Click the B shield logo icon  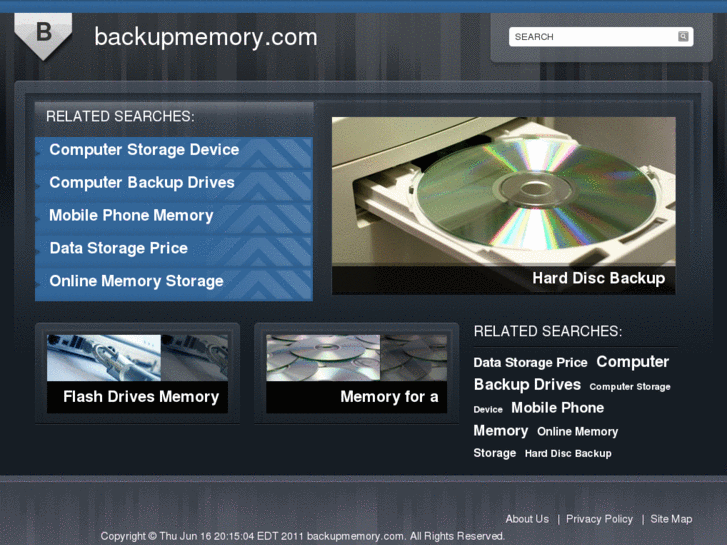[x=43, y=36]
